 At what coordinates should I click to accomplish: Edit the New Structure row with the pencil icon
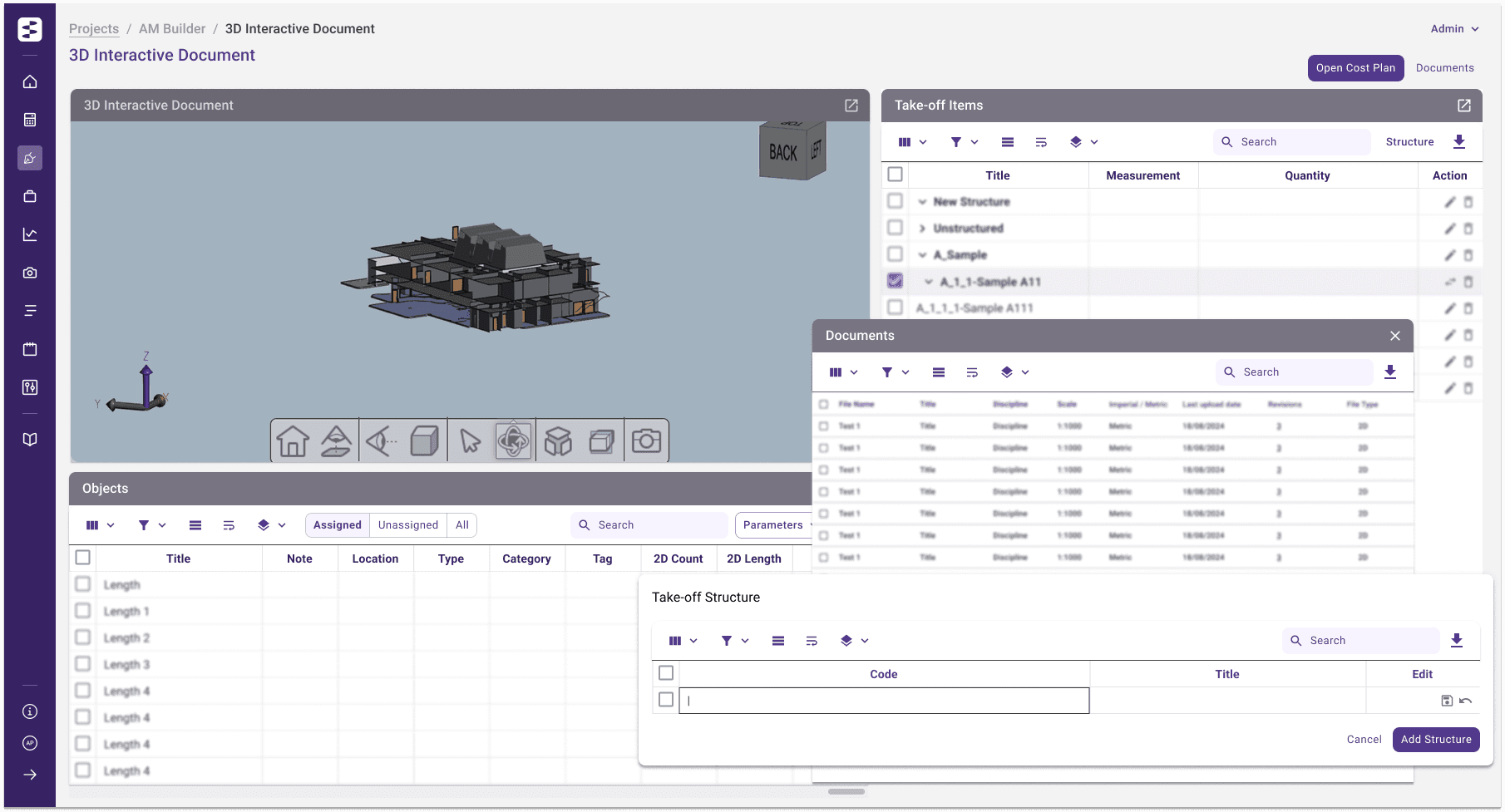(x=1449, y=202)
